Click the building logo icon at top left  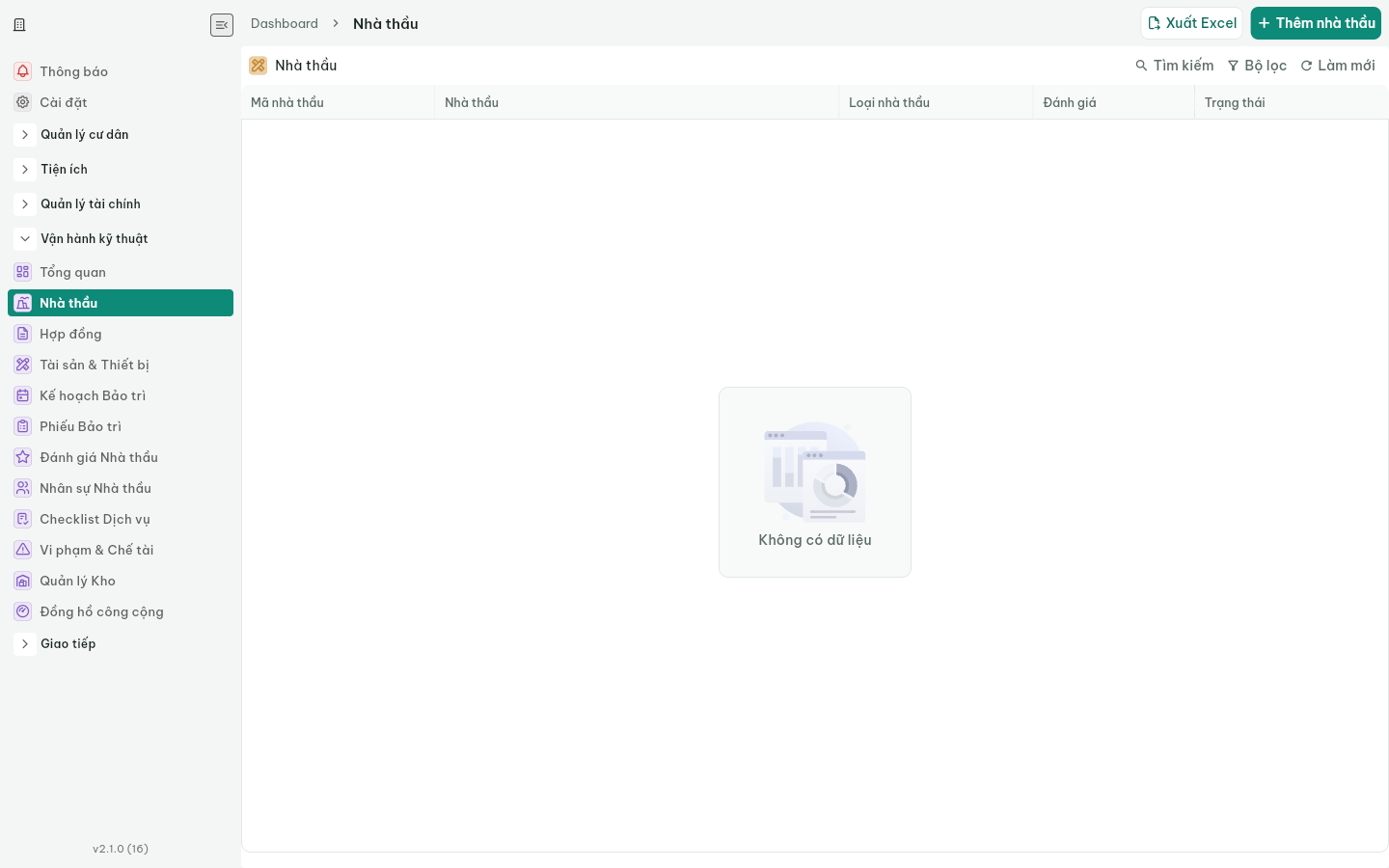19,25
